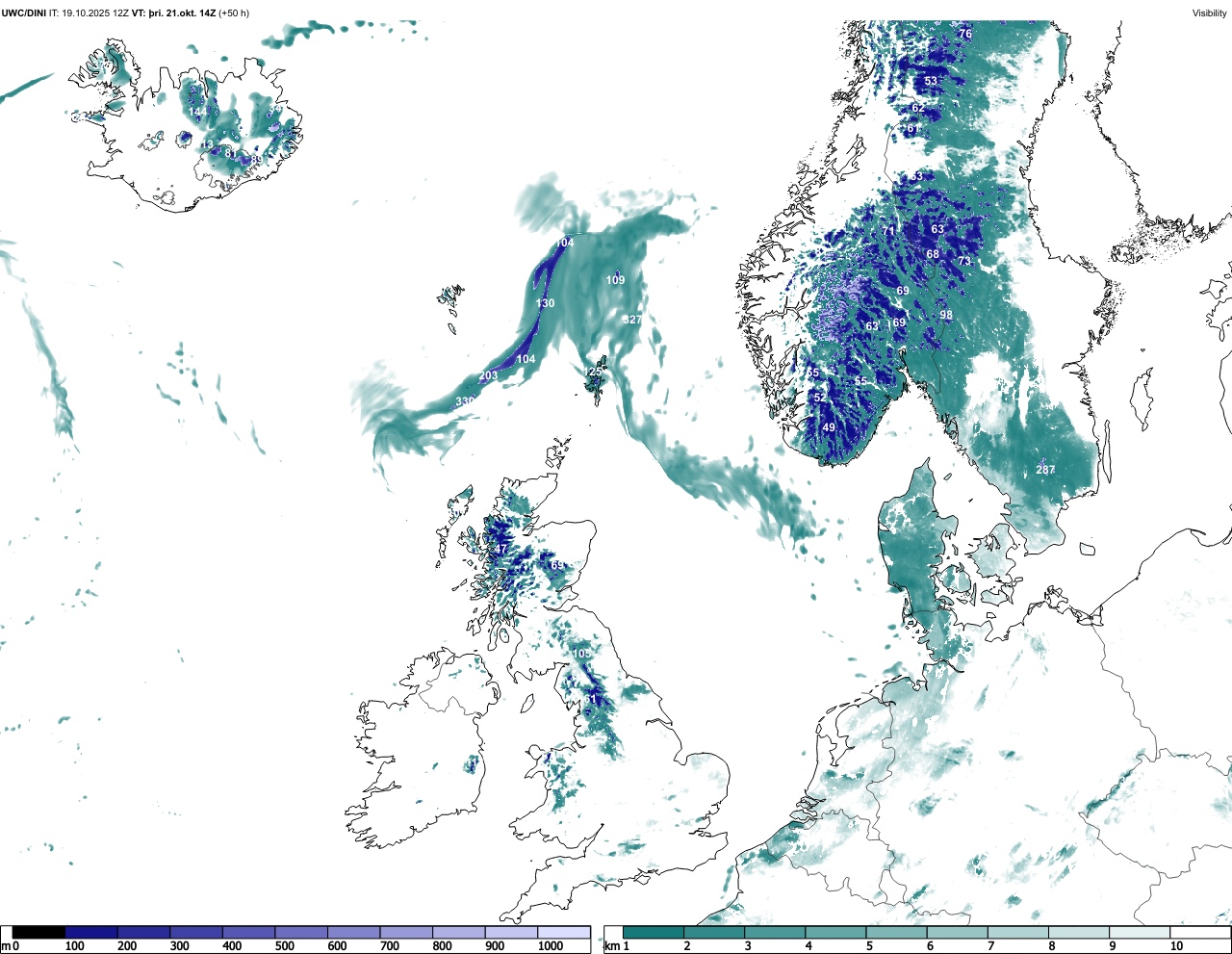Click the 500–600 m legend swatch
1232x954 pixels.
[301, 932]
